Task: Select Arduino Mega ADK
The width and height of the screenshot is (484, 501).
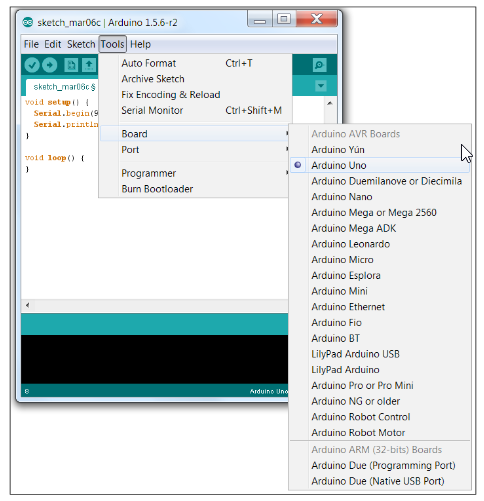Action: pyautogui.click(x=380, y=228)
